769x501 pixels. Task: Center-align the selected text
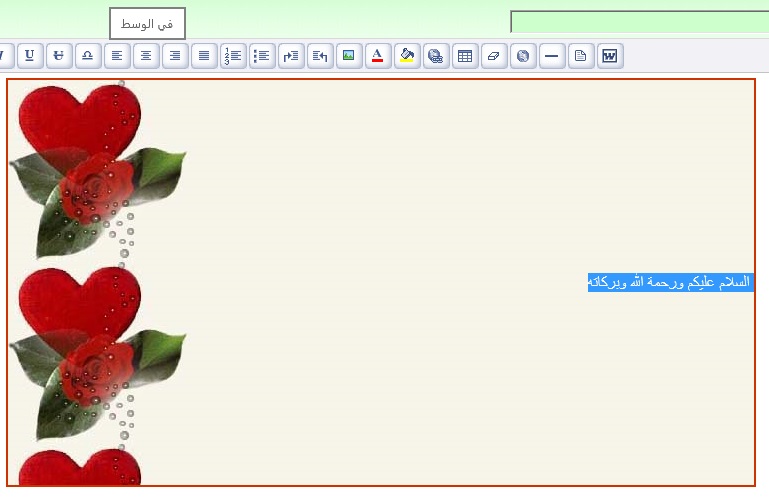[146, 56]
